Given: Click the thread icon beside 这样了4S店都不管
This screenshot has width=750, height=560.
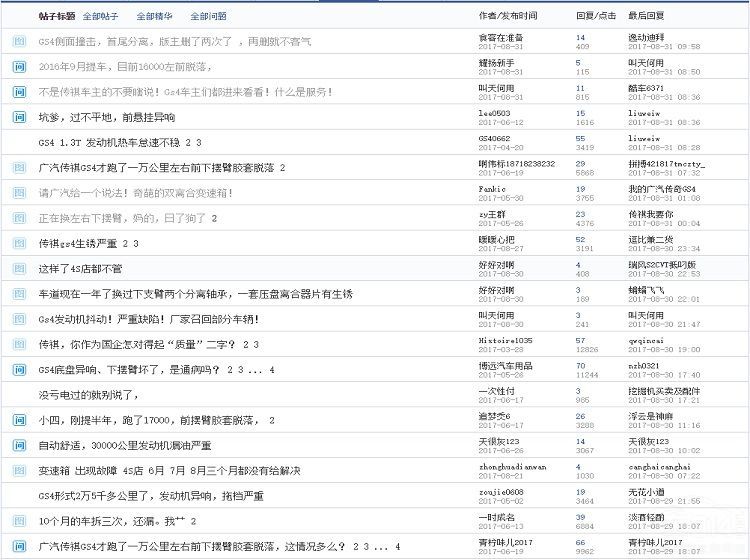Looking at the screenshot, I should [x=19, y=269].
